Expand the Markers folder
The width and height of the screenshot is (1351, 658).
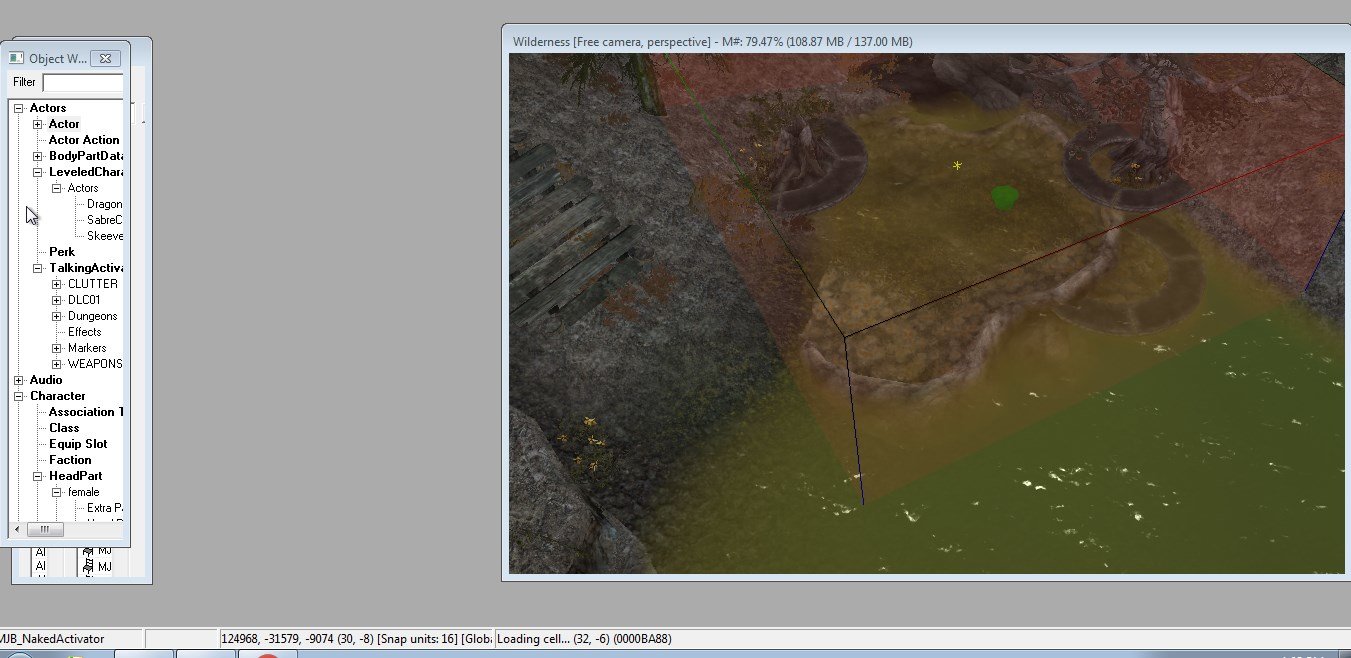57,348
